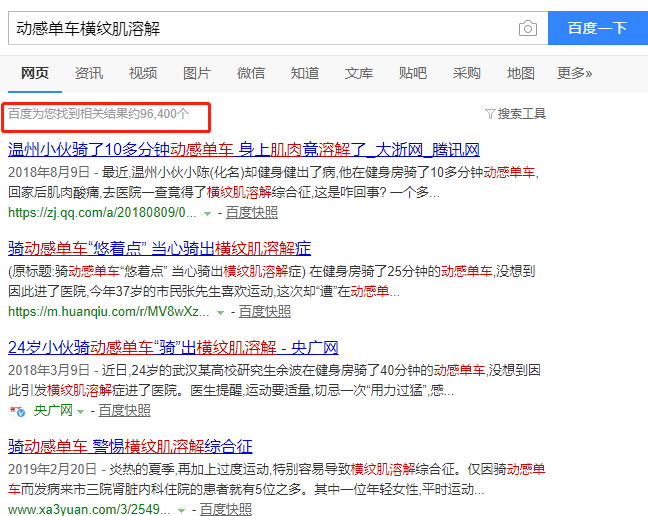Switch to the 微信 tab
This screenshot has height=516, width=648.
[251, 73]
